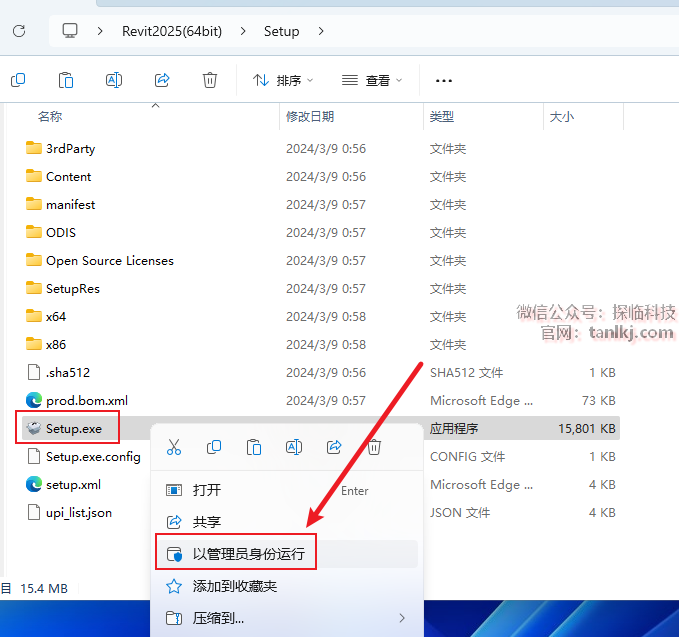Click the rename icon in the toolbar
The image size is (679, 637).
(x=114, y=80)
